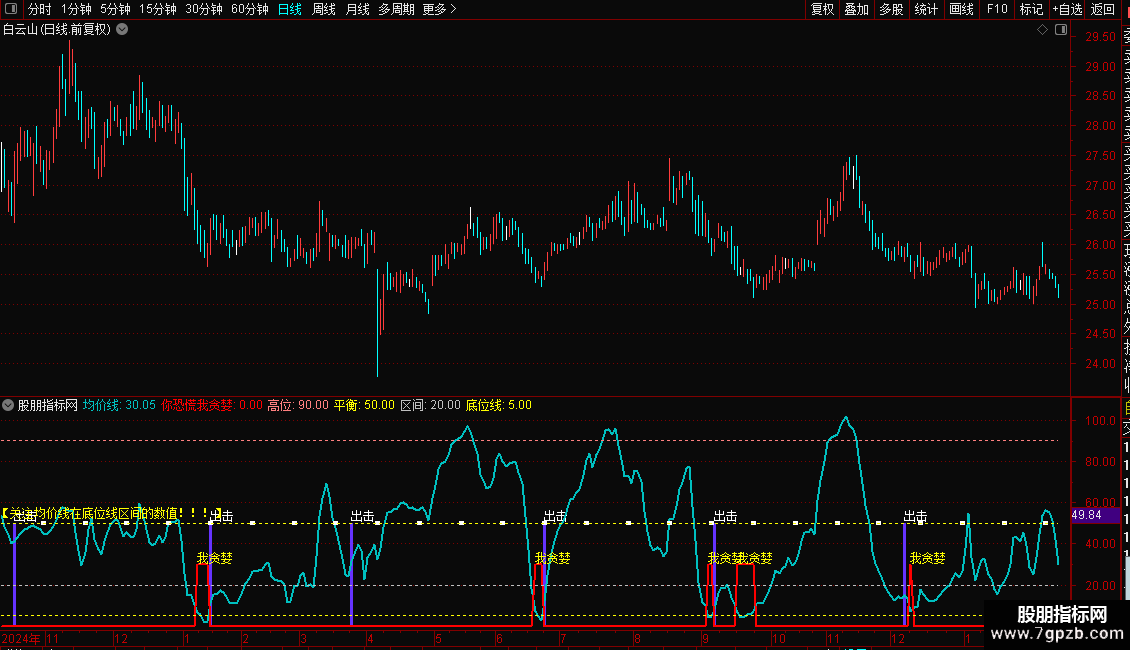Select the 日线 daily period
The image size is (1130, 650).
click(290, 9)
